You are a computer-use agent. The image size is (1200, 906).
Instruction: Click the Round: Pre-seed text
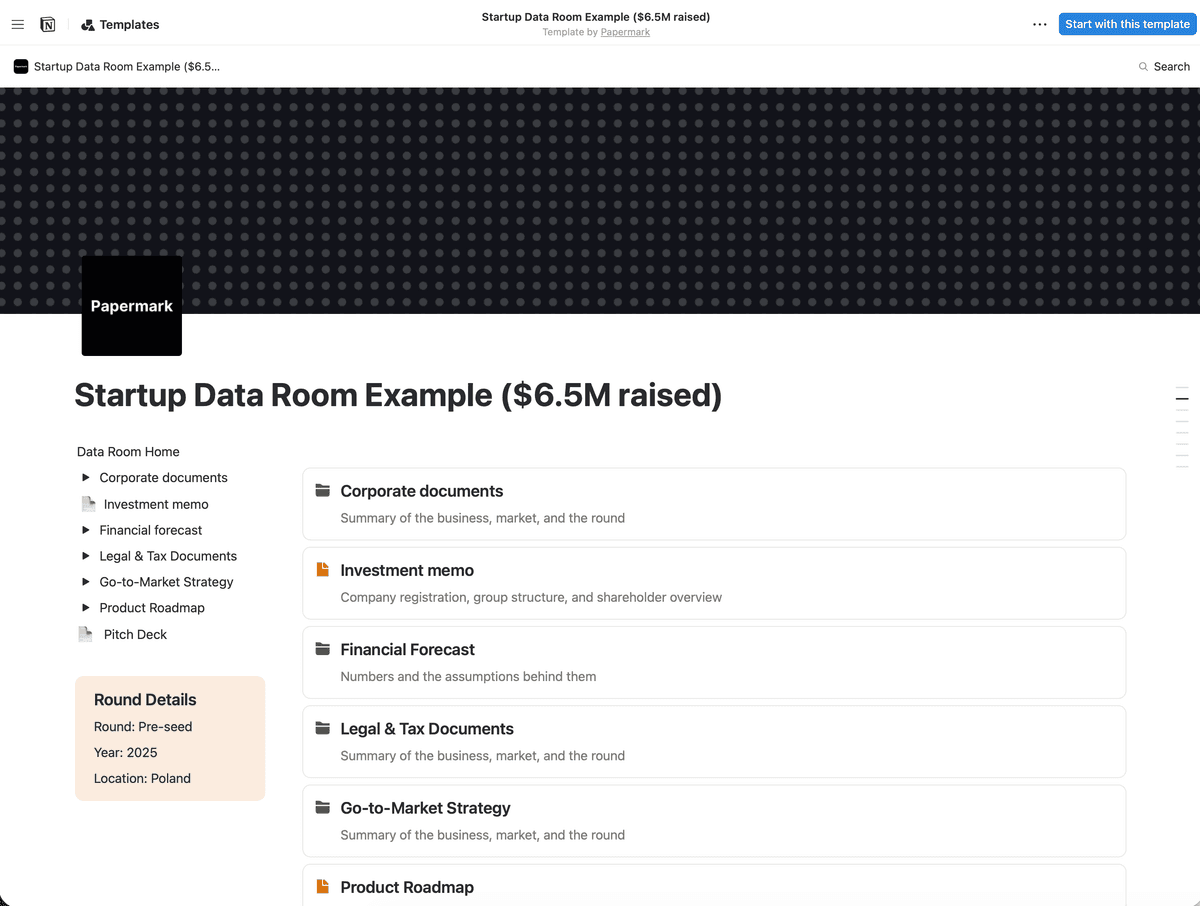(143, 727)
